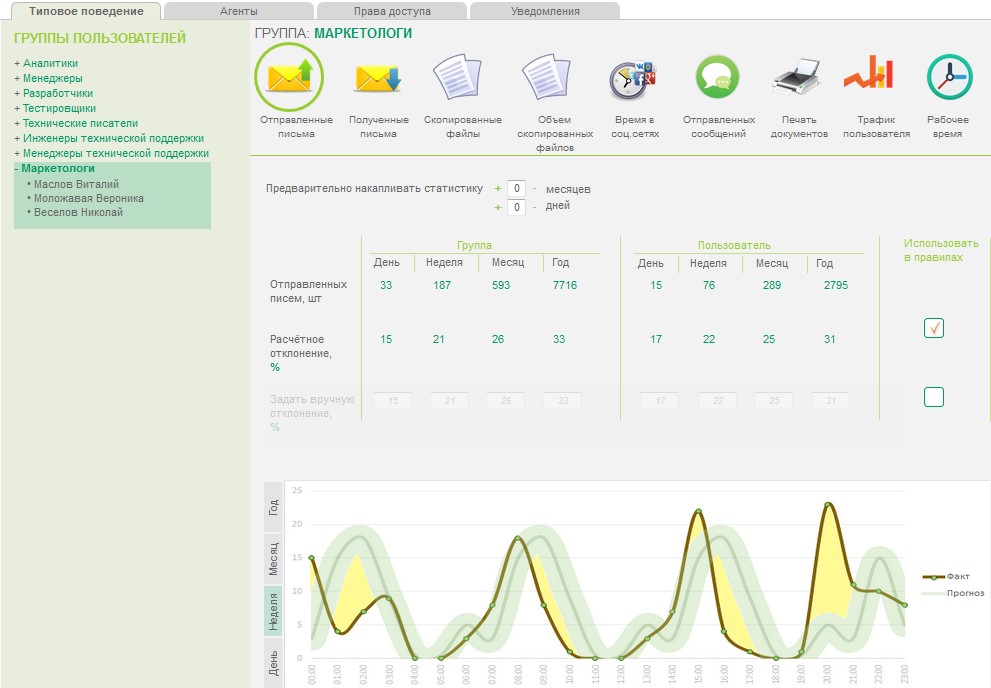Uncheck the calculated deviation rules checkbox

click(933, 328)
